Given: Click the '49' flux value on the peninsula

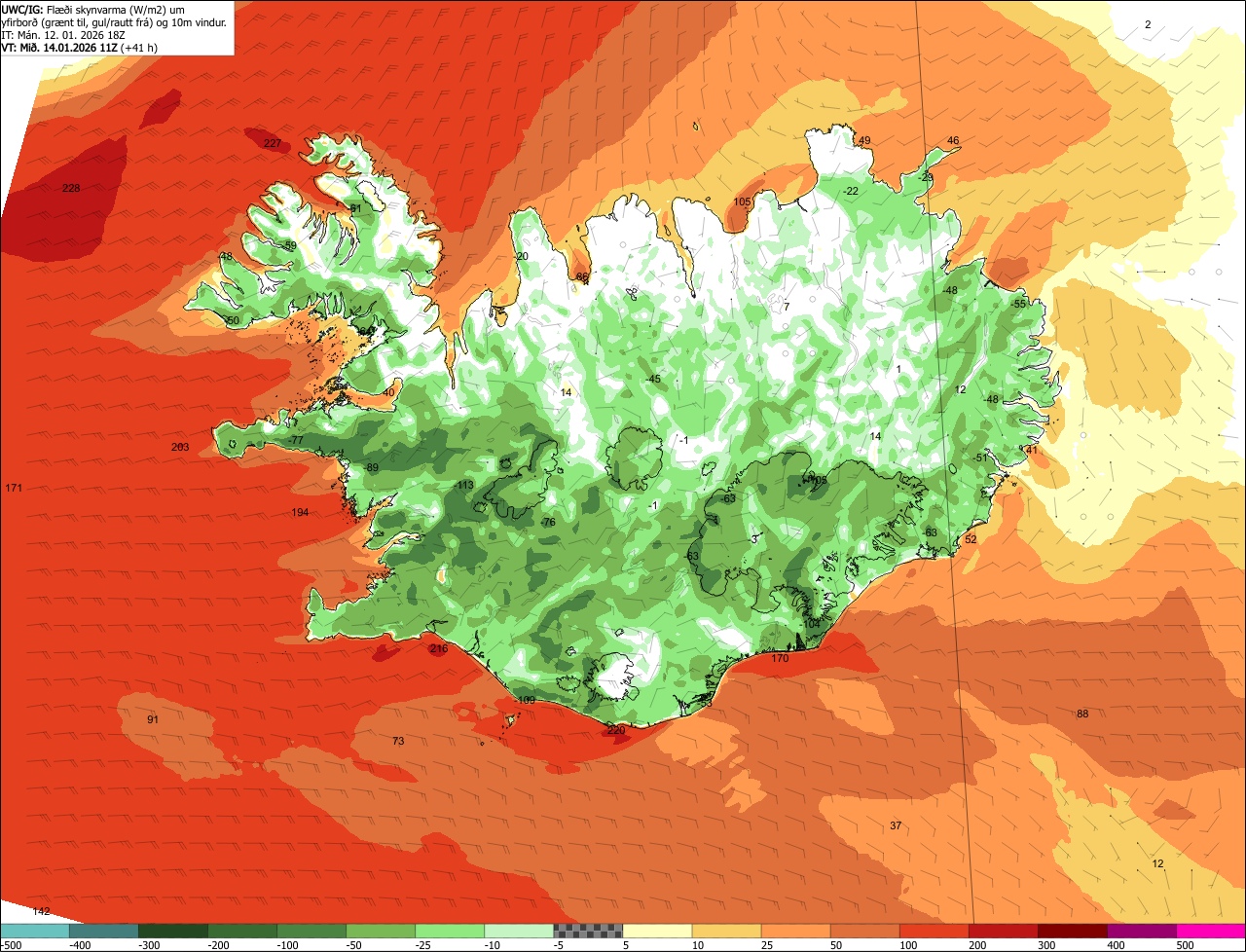Looking at the screenshot, I should point(864,140).
